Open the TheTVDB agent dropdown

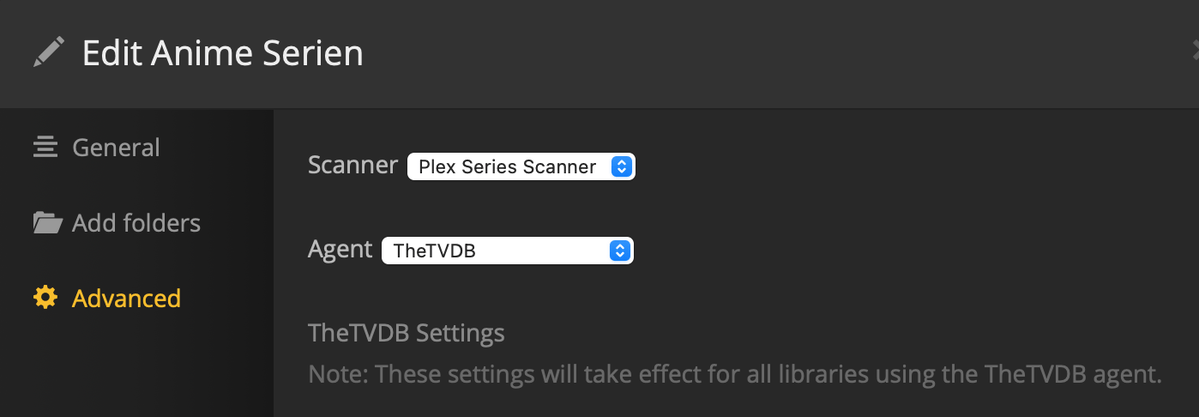coord(507,250)
